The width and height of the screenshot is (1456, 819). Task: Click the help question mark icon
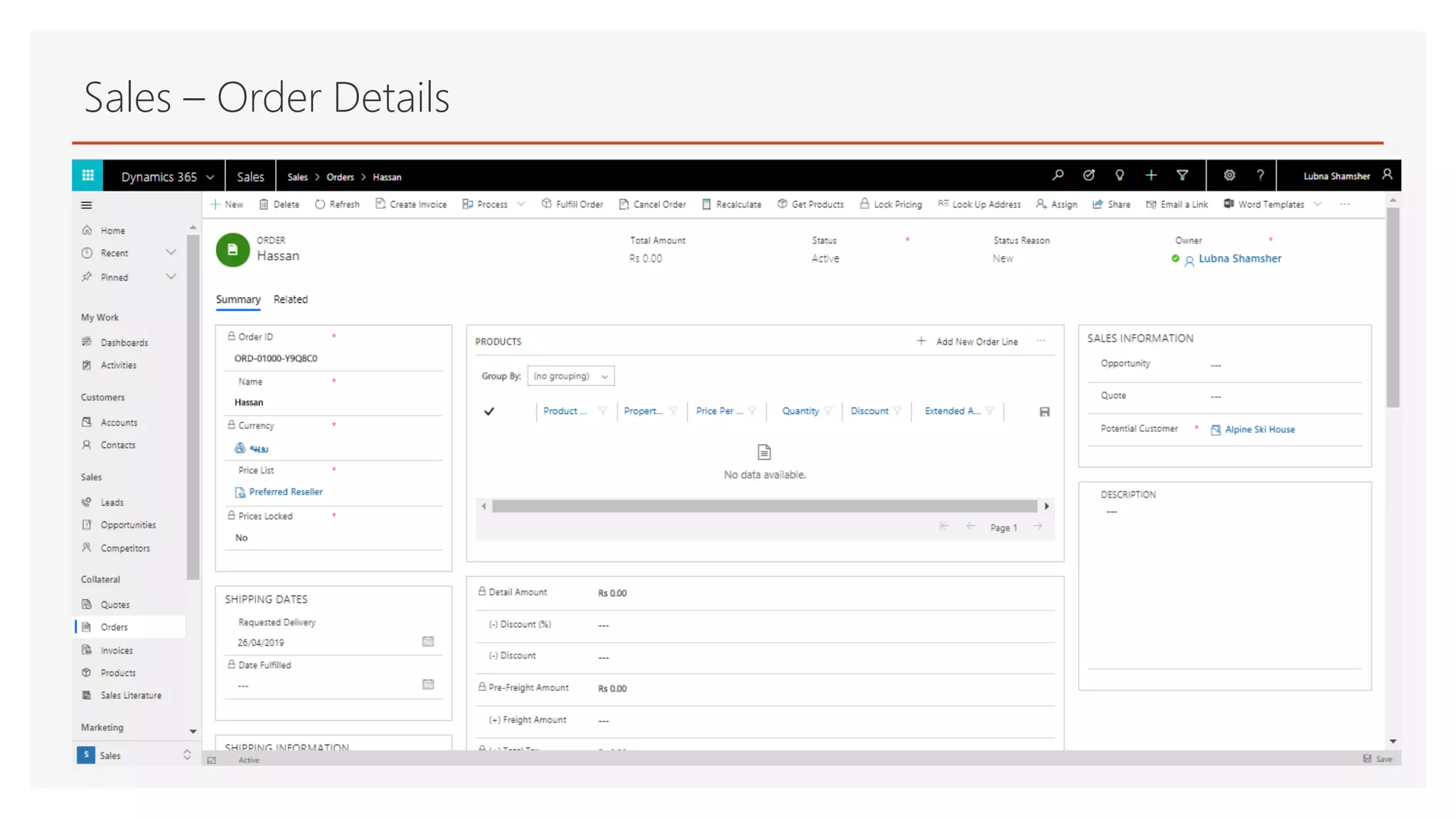click(1260, 176)
